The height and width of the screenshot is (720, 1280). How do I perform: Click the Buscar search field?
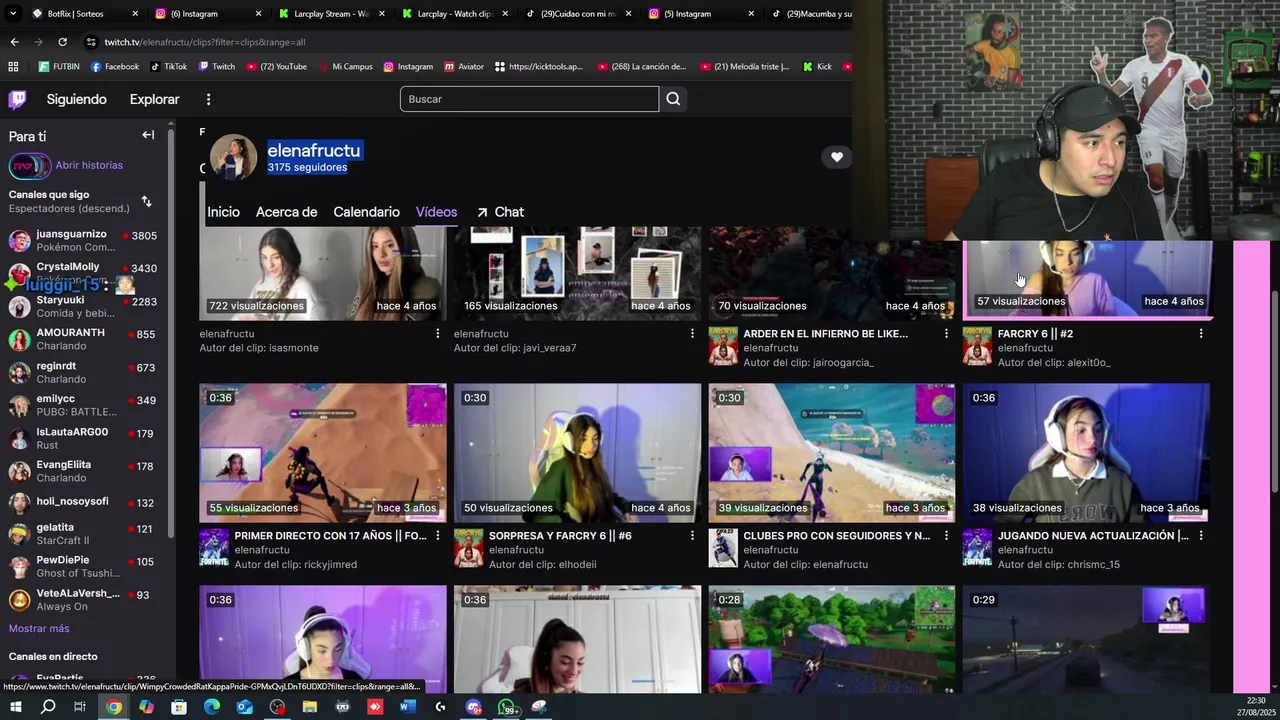point(529,99)
